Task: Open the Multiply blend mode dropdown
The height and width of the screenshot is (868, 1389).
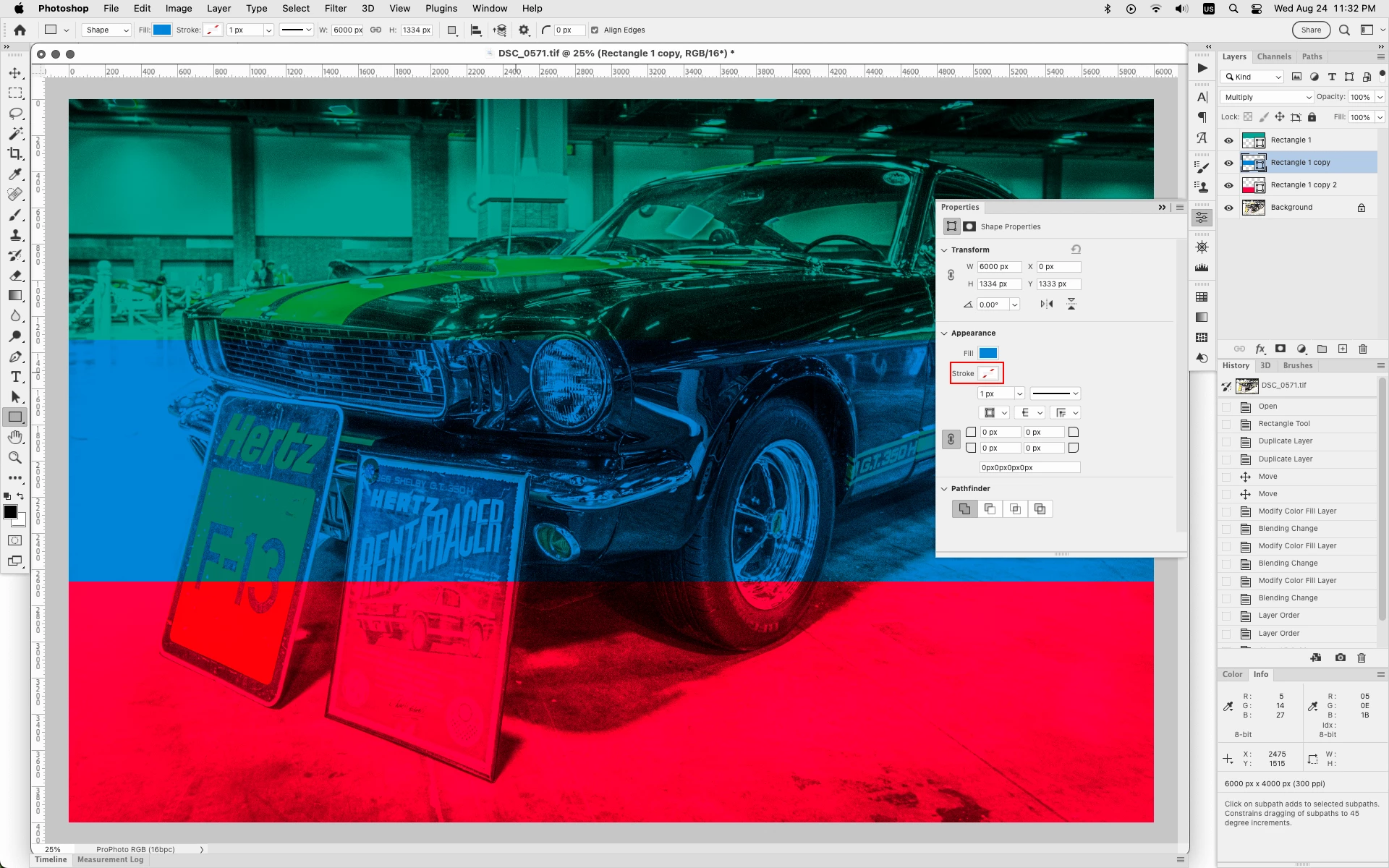Action: 1267,97
